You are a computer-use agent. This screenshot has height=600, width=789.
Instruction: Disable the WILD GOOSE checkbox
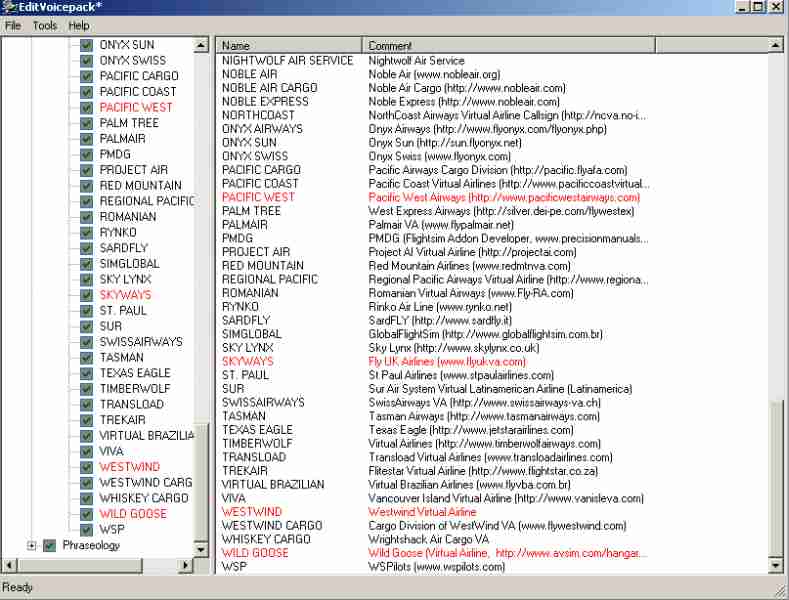87,514
